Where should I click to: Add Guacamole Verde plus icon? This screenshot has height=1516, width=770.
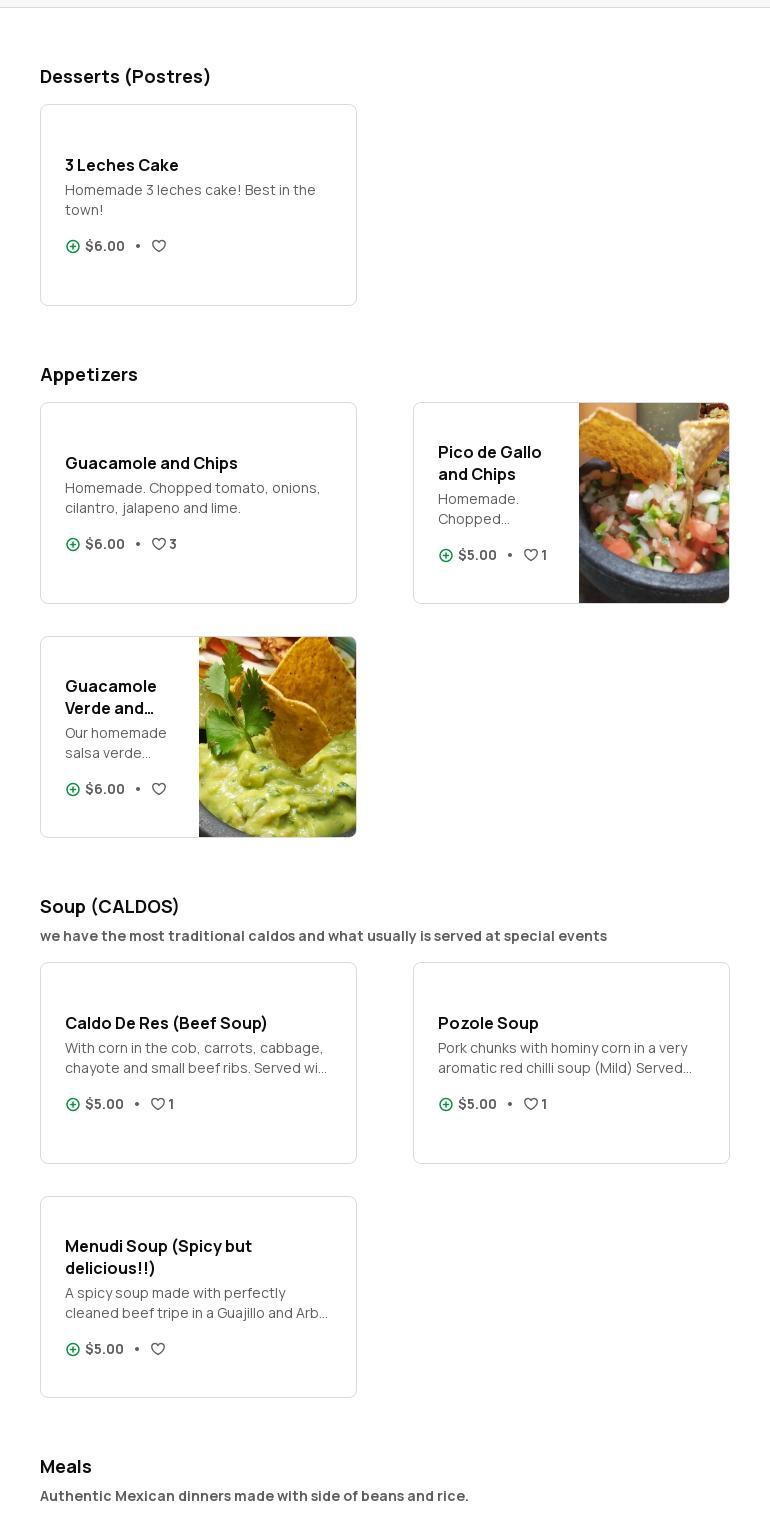coord(73,789)
